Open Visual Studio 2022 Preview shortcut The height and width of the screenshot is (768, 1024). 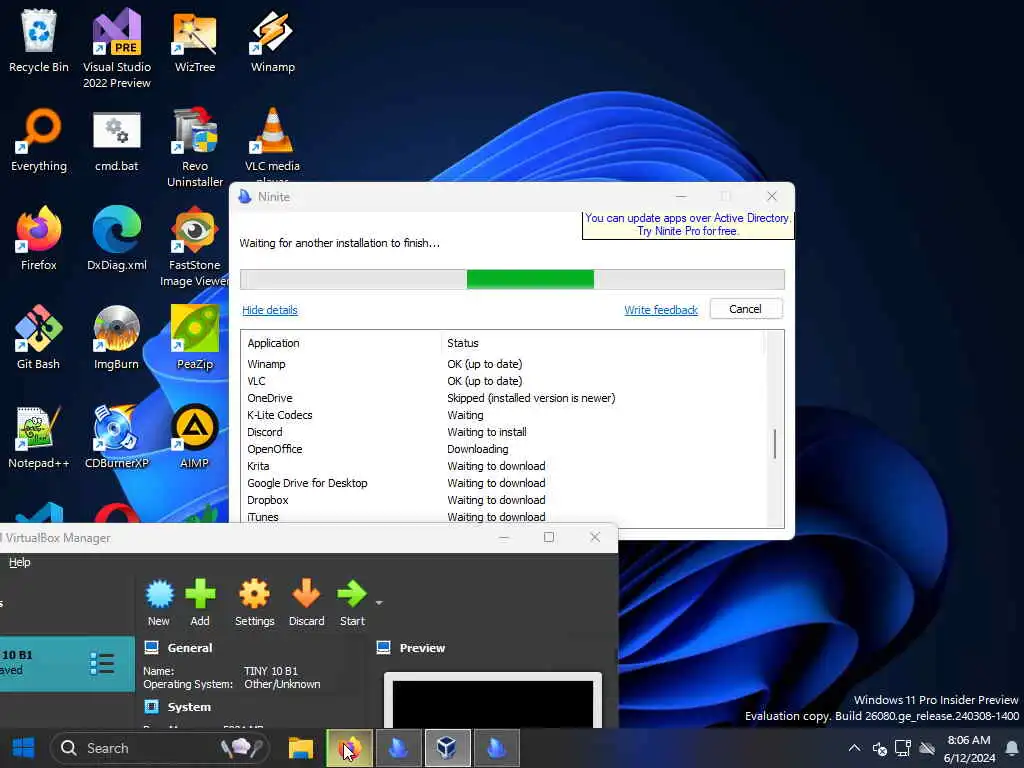(x=116, y=48)
